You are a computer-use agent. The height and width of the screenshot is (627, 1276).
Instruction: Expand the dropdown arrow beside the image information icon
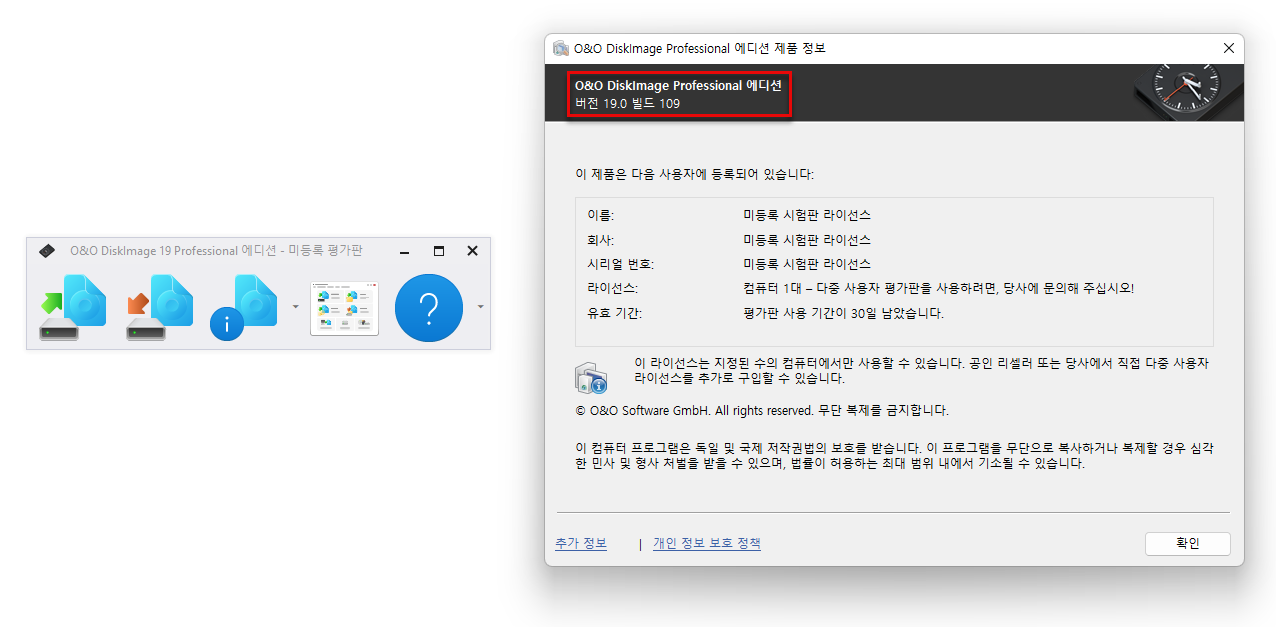(295, 307)
